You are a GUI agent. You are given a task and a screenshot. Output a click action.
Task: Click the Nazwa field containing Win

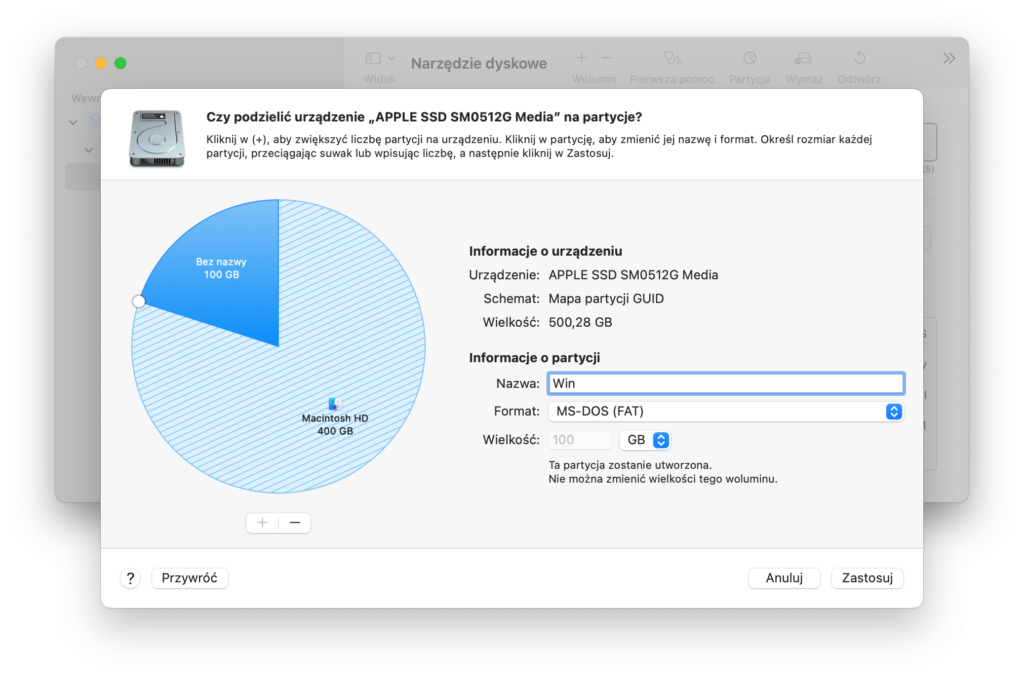[x=726, y=383]
